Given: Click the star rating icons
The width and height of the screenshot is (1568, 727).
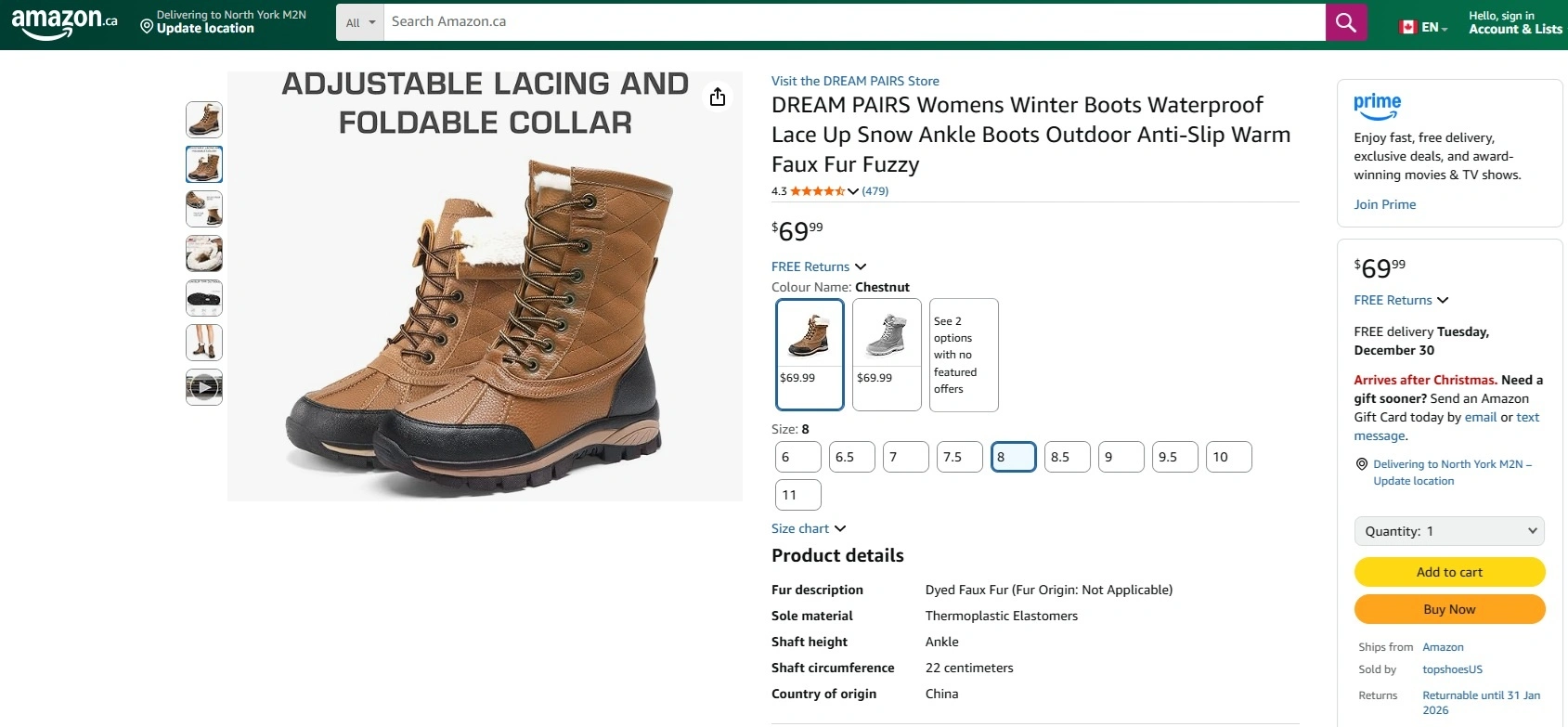Looking at the screenshot, I should pyautogui.click(x=817, y=191).
